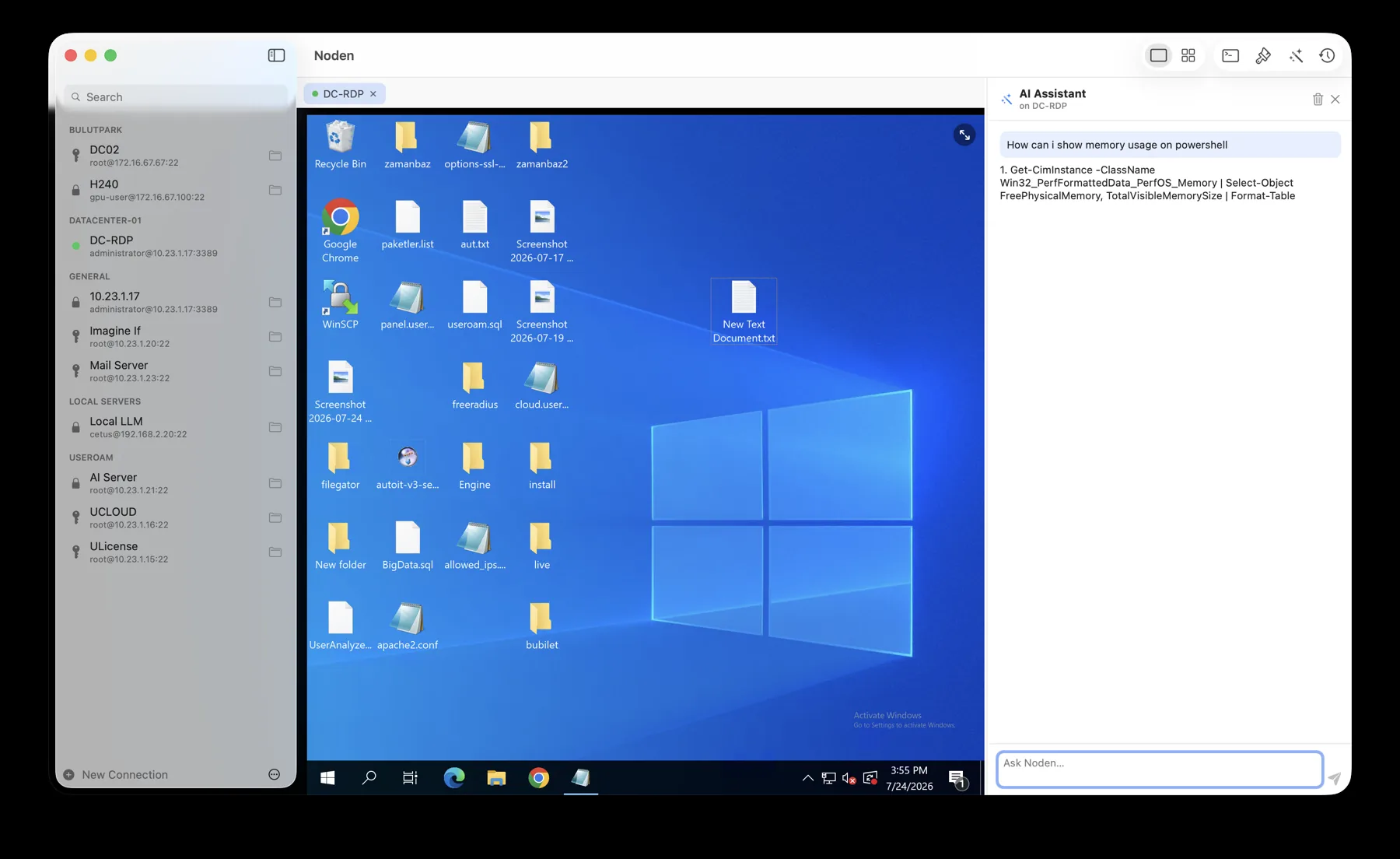Select autoit-v3-se... installer icon

(x=408, y=465)
